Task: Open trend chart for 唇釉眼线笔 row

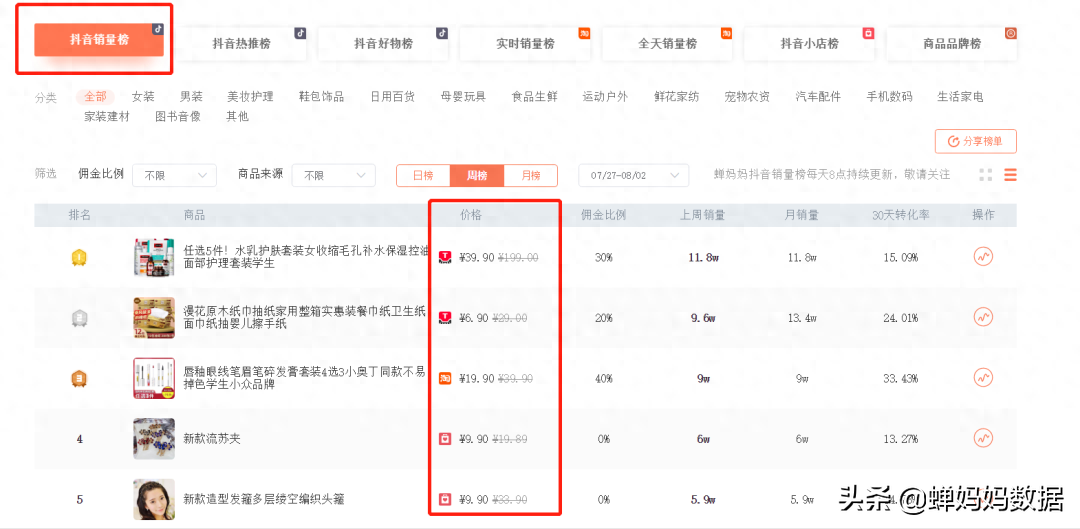Action: (983, 377)
